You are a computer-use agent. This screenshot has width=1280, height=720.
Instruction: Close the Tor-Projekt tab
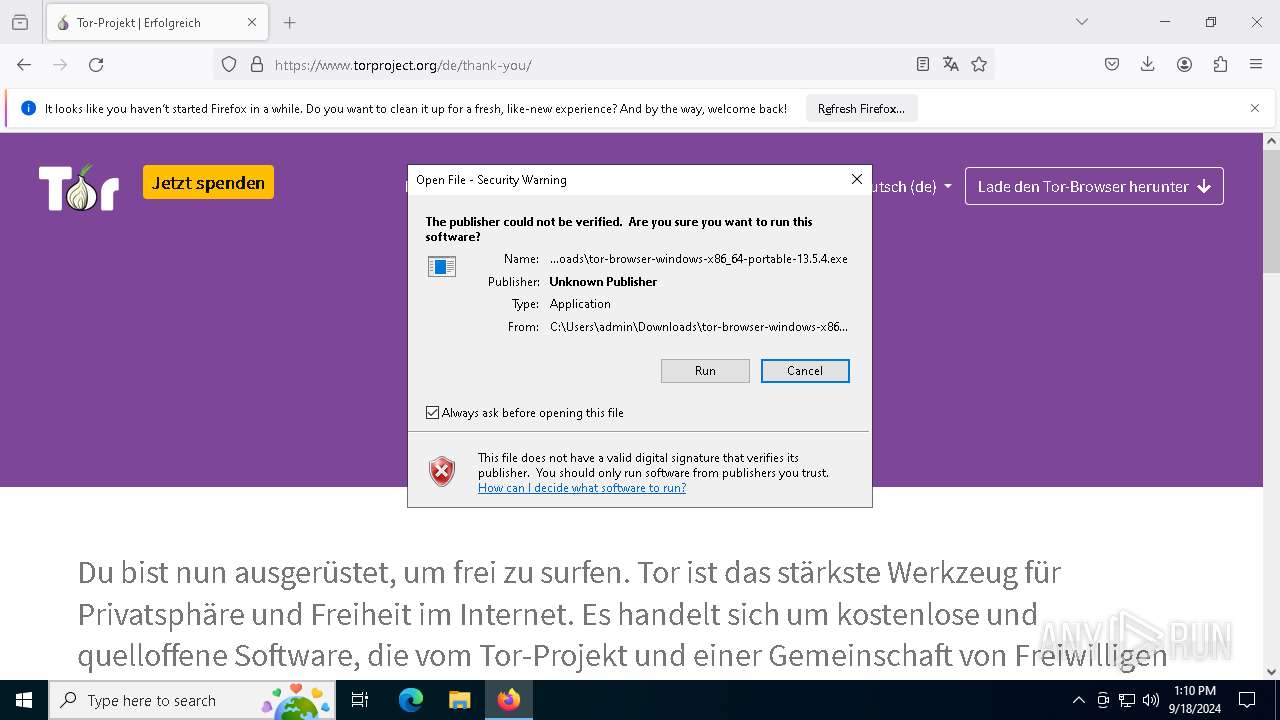point(252,22)
